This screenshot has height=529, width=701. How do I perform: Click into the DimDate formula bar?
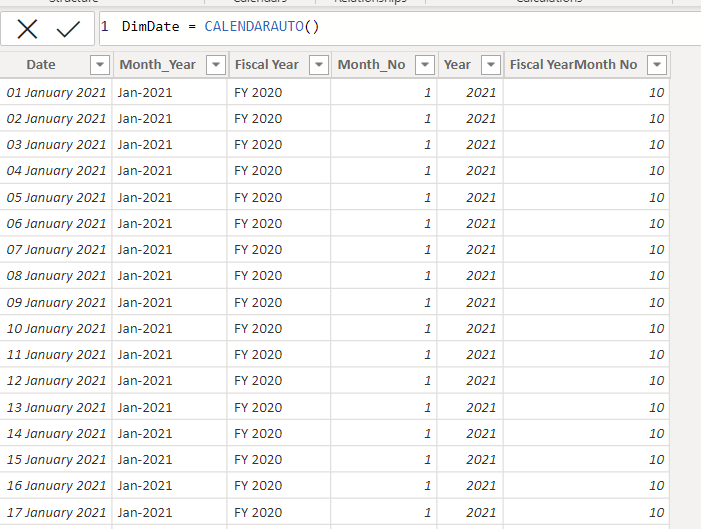coord(400,28)
